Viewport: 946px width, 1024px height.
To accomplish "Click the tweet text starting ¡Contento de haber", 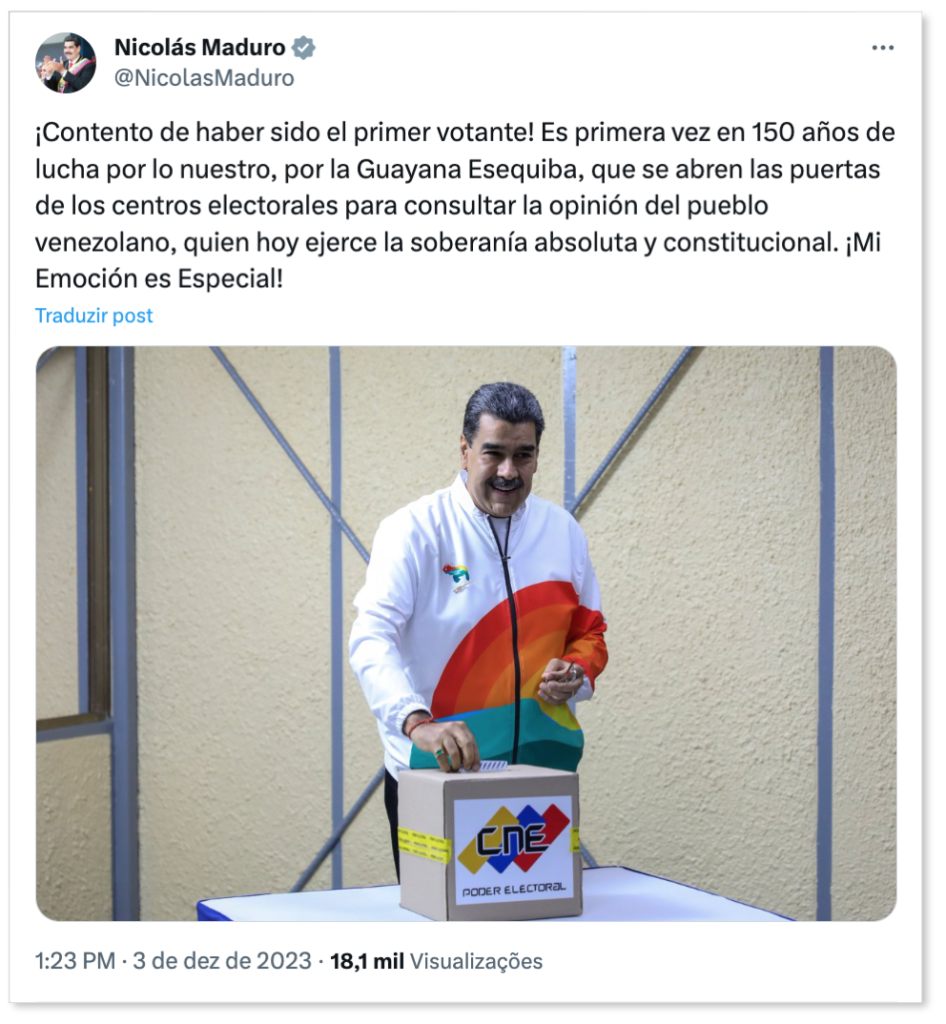I will click(x=465, y=206).
